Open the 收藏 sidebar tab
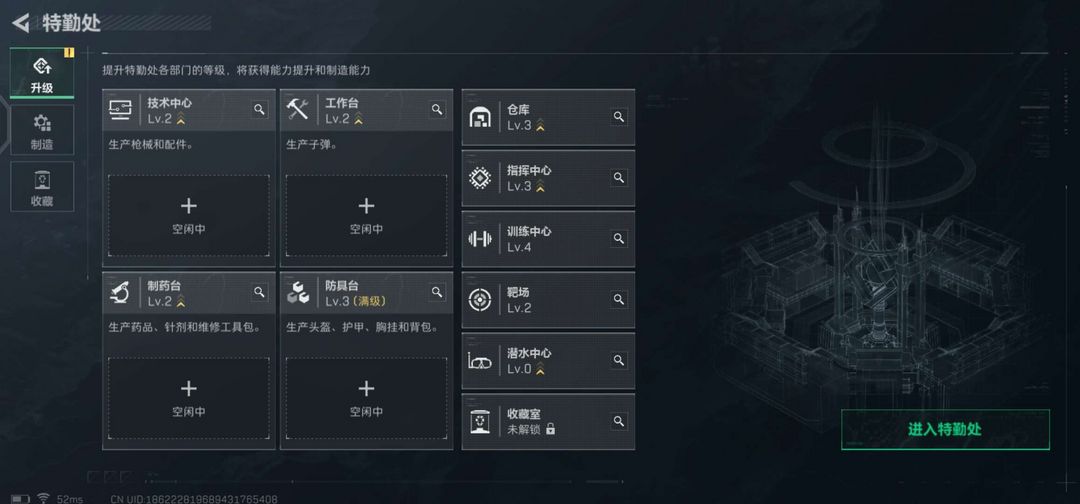 pos(42,187)
